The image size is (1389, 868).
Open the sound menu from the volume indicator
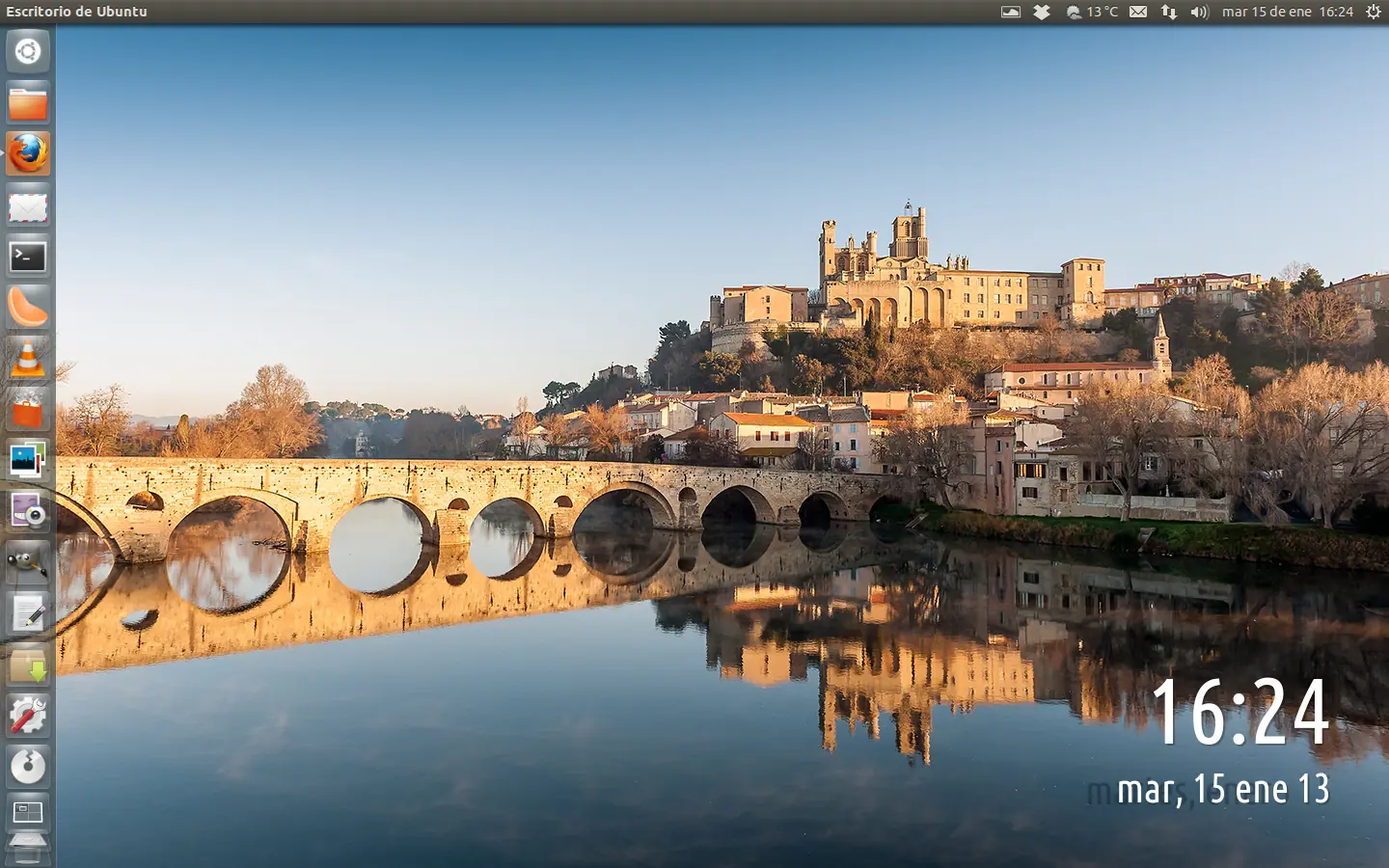coord(1198,12)
